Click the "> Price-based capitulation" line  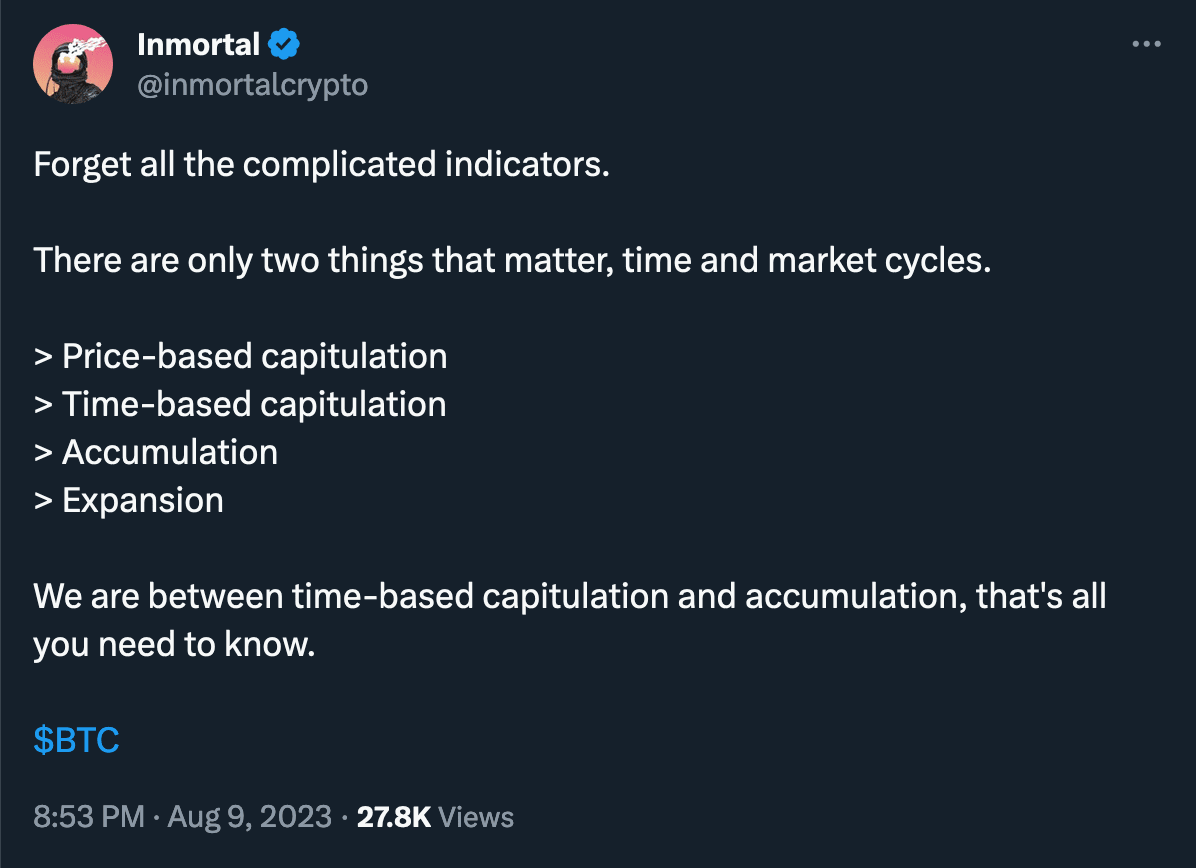pos(240,356)
